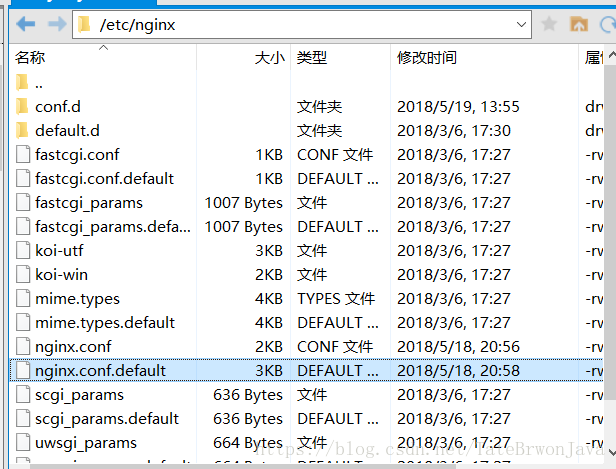The image size is (616, 469).
Task: Click the fastcgi_params file icon
Action: (x=23, y=202)
